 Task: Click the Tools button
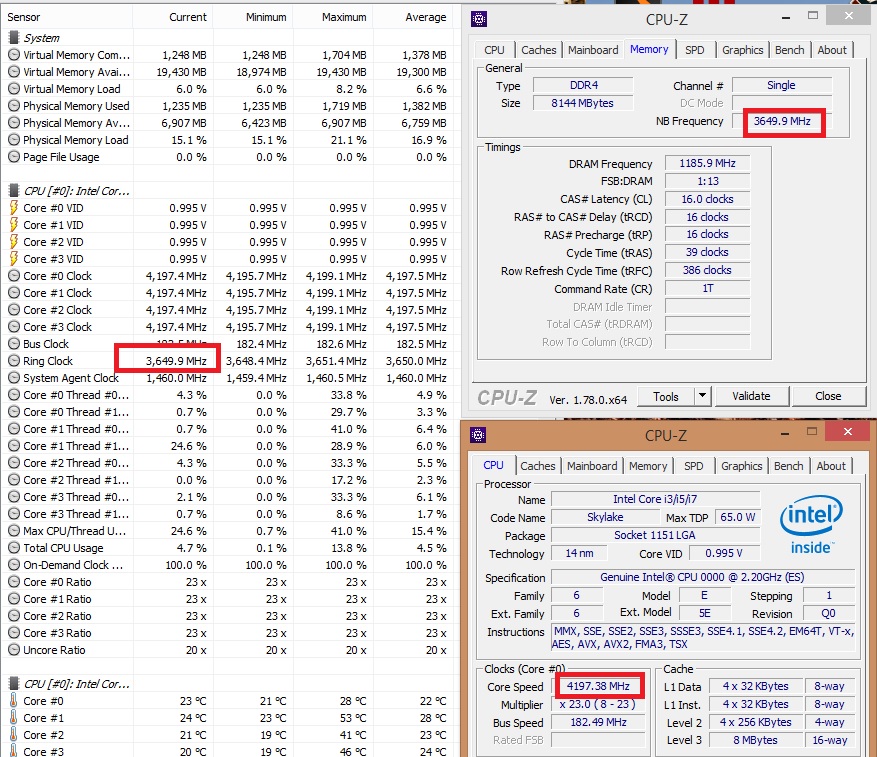click(666, 396)
